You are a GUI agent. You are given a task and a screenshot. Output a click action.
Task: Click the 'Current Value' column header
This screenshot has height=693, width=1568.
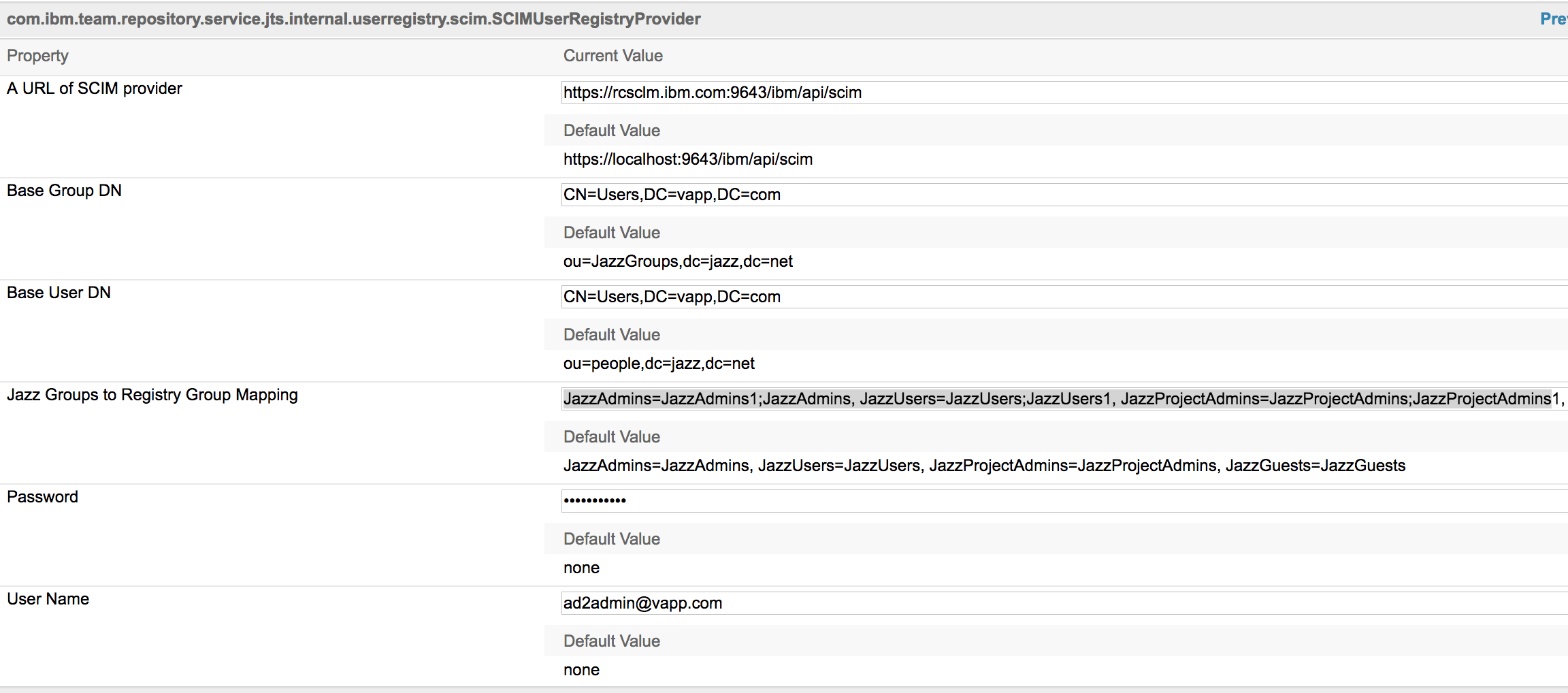coord(613,56)
